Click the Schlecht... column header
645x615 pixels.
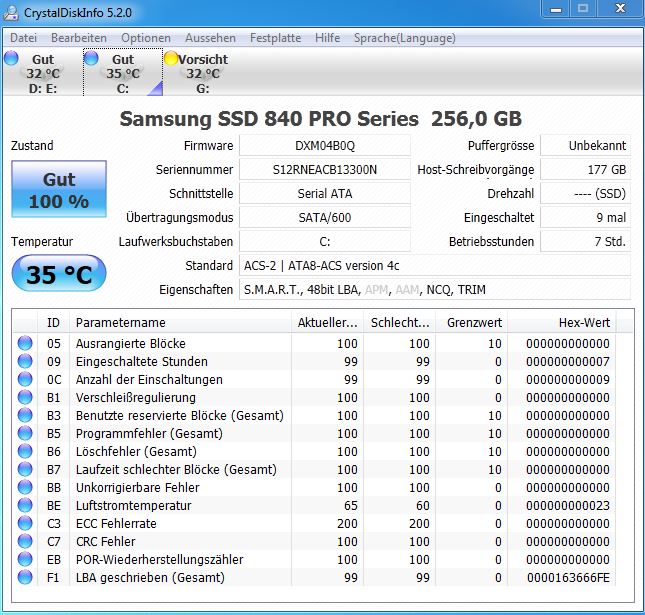pos(399,323)
